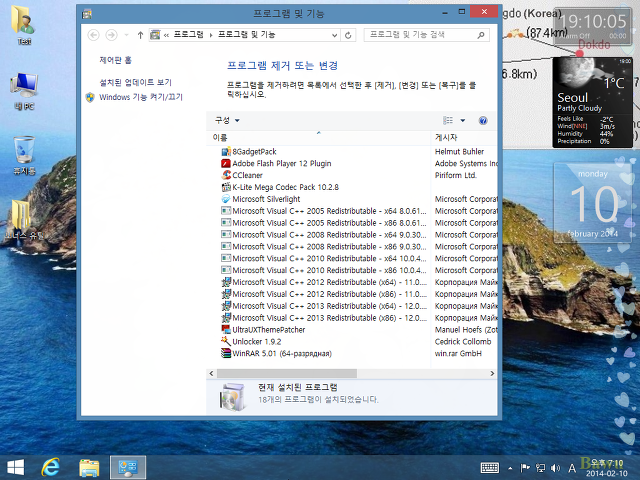Expand the view options dropdown arrow

pos(462,120)
